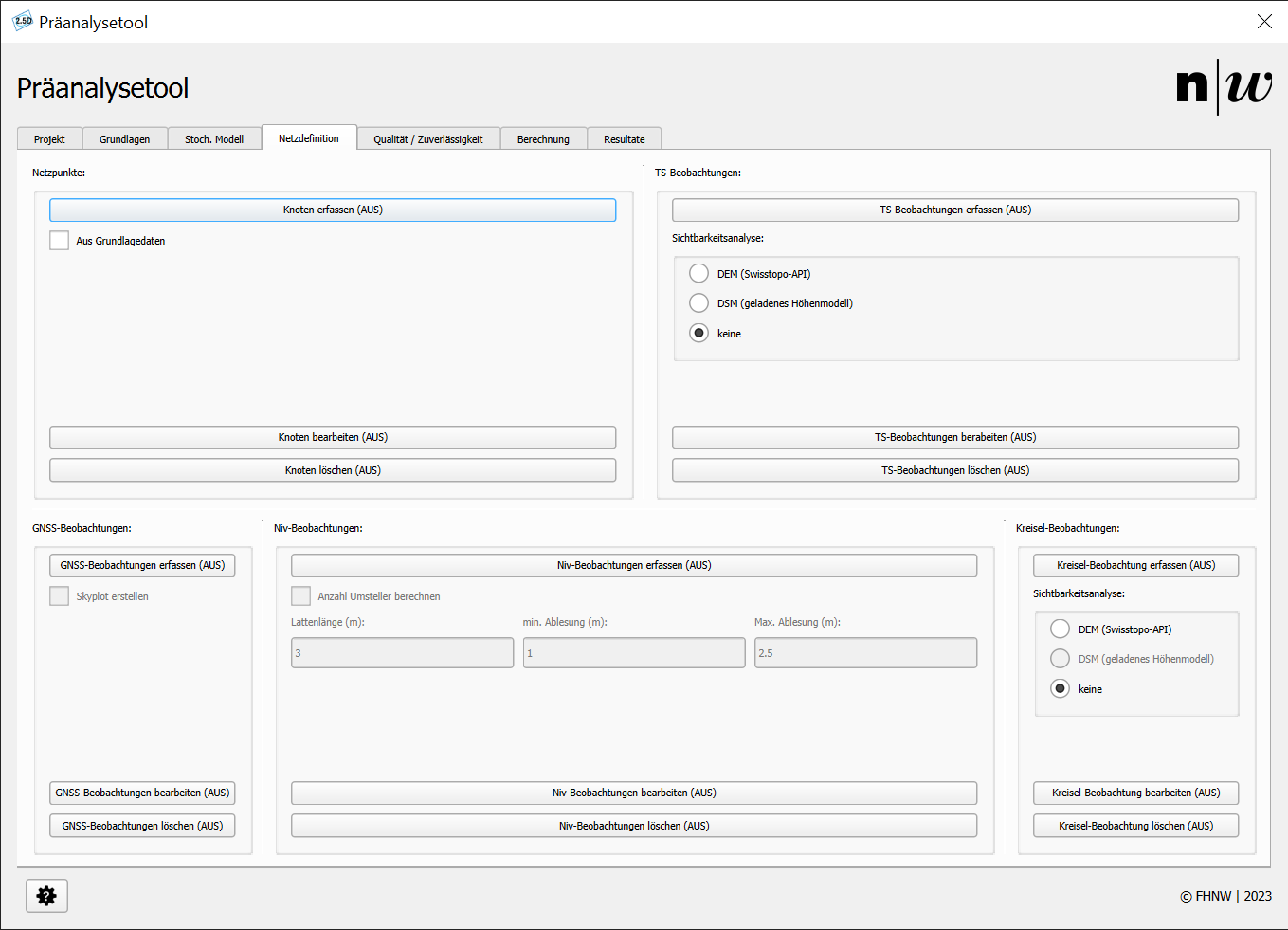Click TS-Beobachtungen erfassen (AUS) button
Viewport: 1288px width, 930px height.
[955, 210]
